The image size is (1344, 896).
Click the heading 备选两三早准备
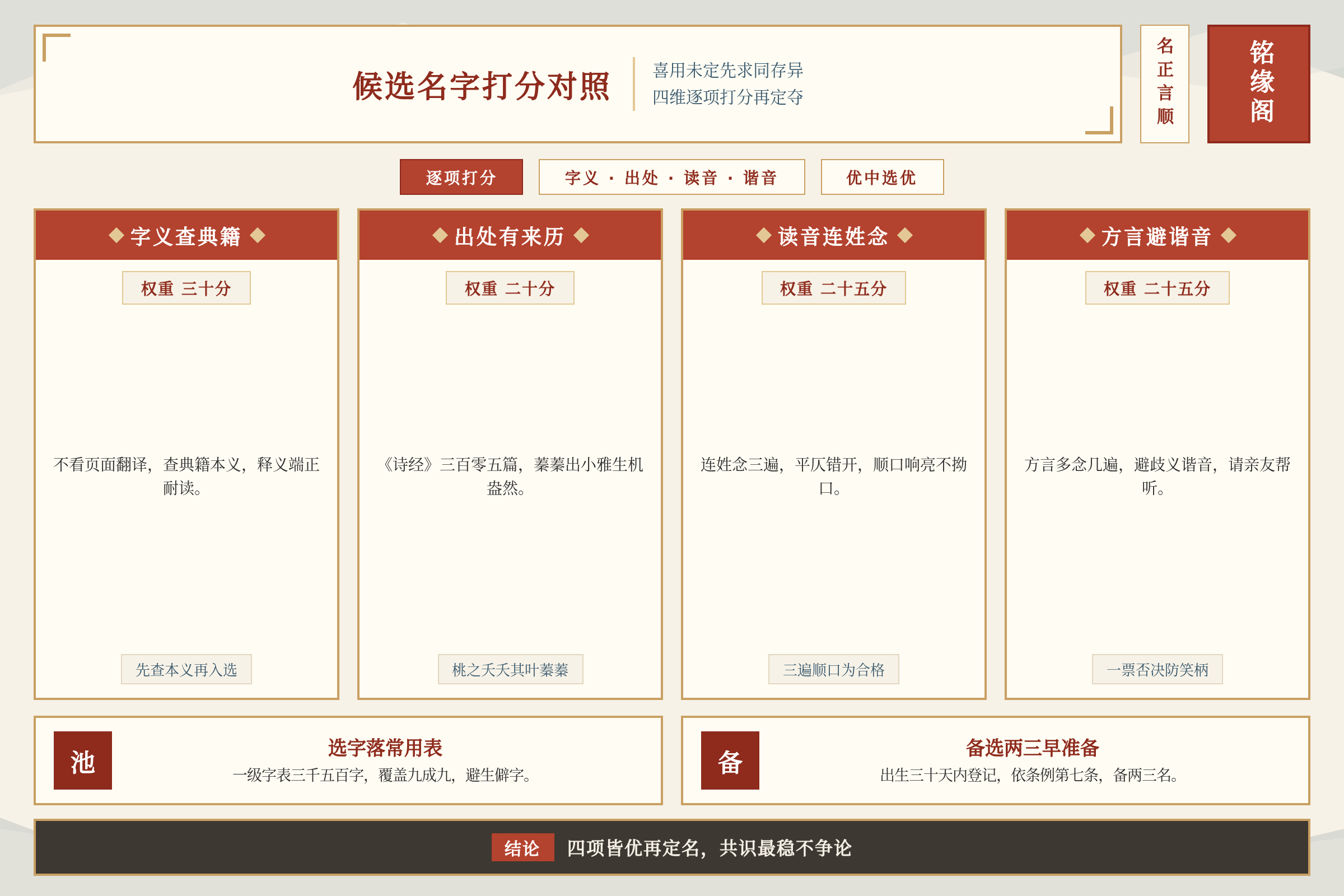(1032, 748)
